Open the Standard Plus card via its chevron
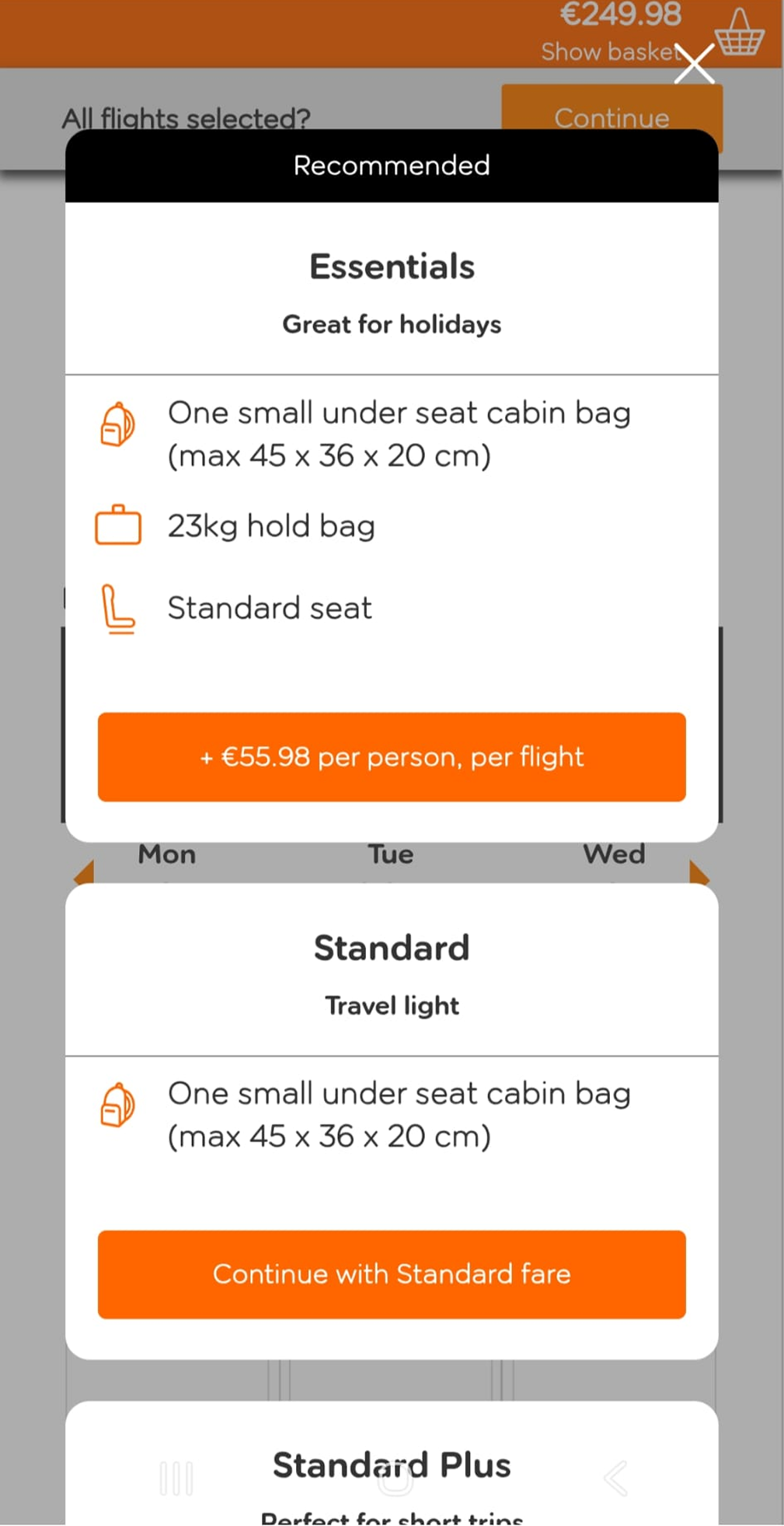Viewport: 784px width, 1526px height. [615, 1475]
